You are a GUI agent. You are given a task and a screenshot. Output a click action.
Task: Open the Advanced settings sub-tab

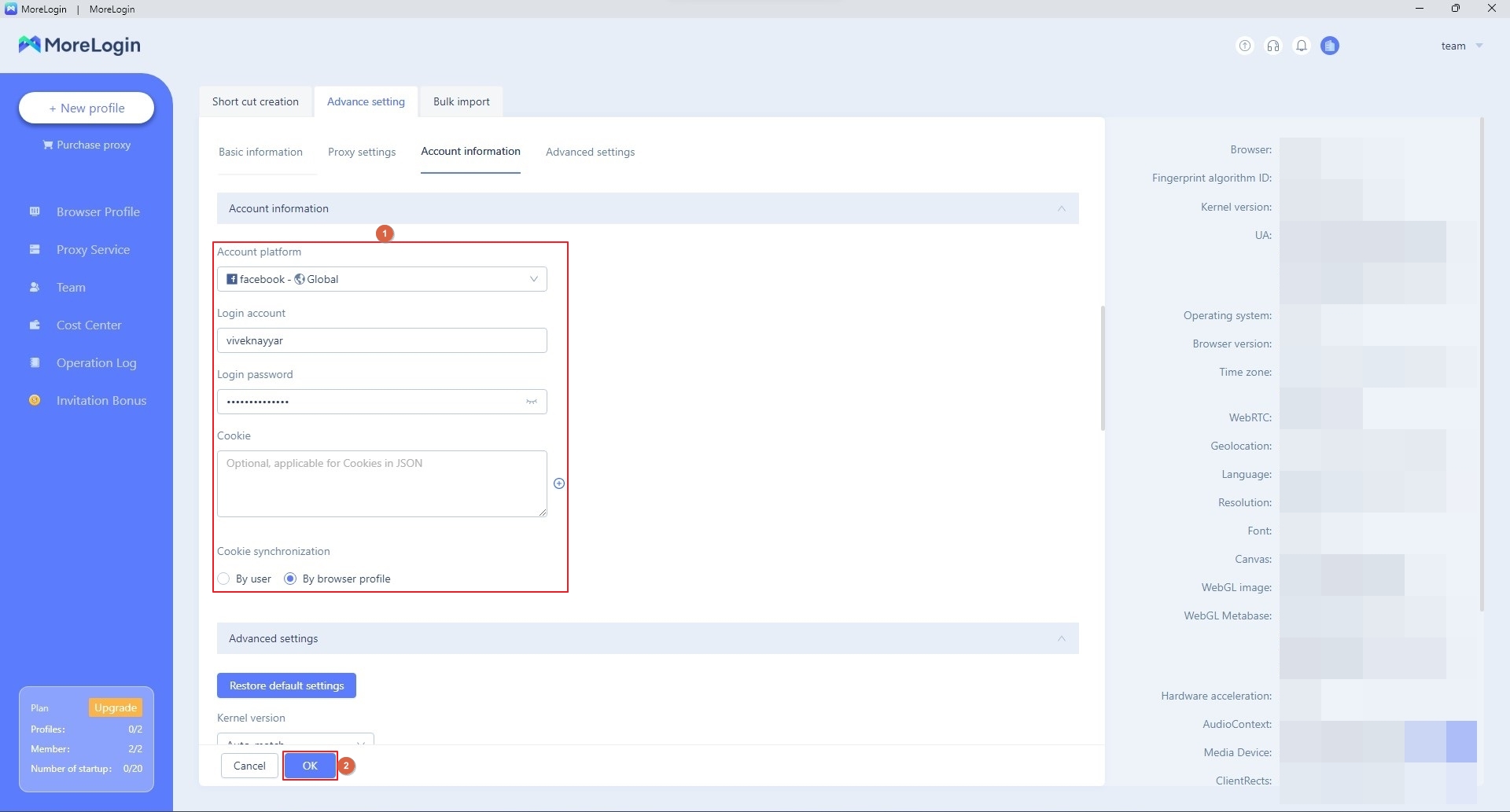click(590, 152)
